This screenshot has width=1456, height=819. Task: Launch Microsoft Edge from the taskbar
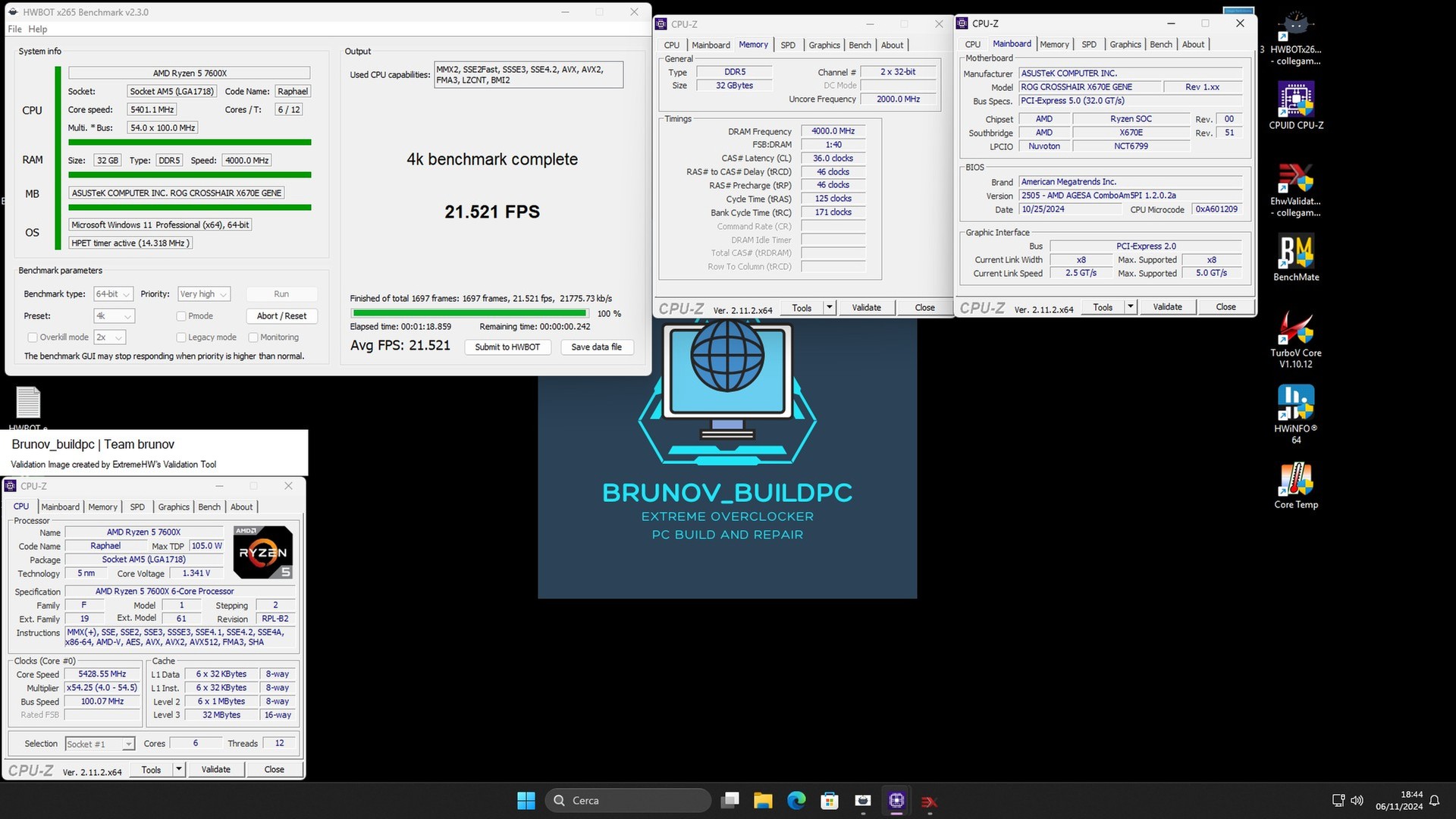click(796, 800)
